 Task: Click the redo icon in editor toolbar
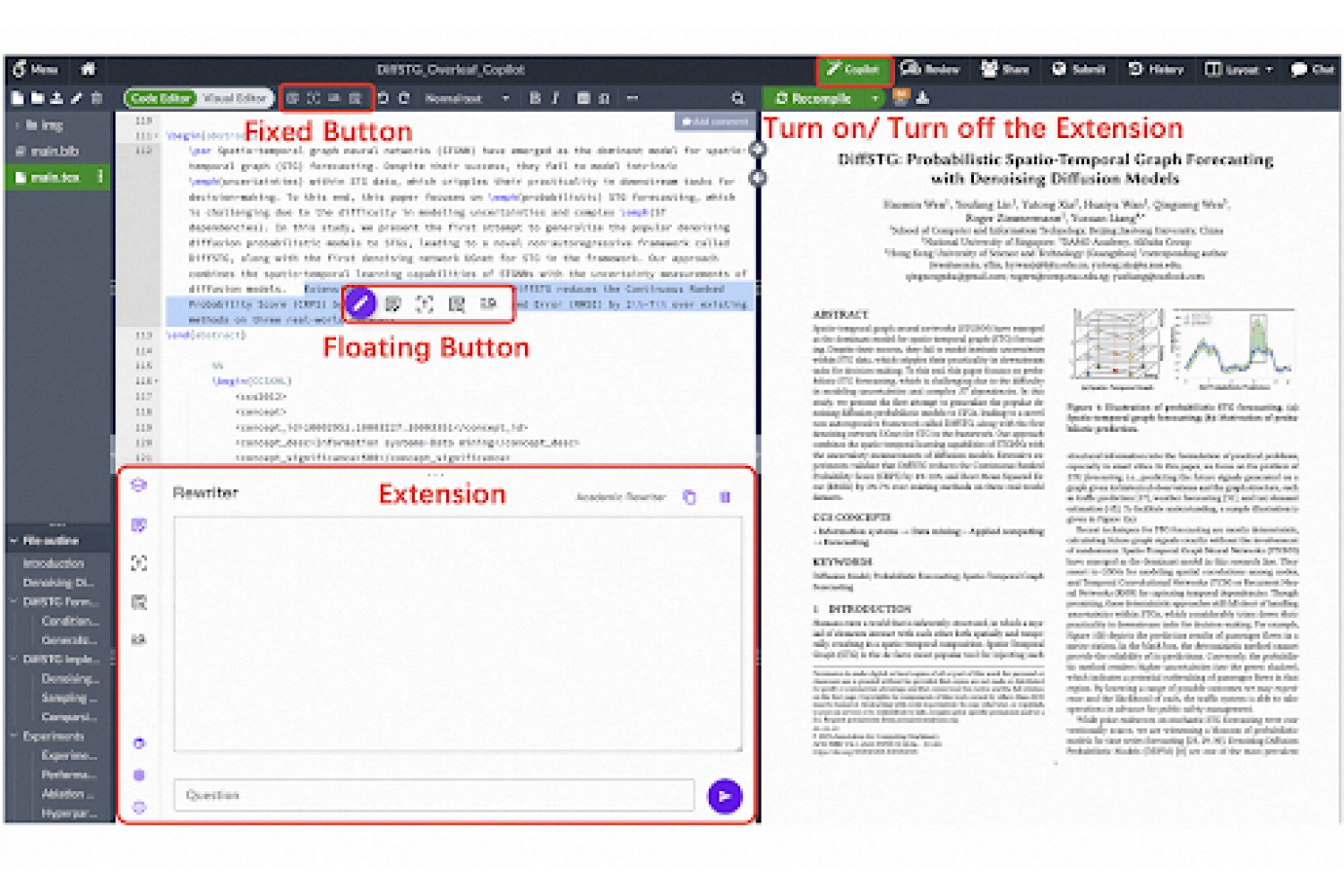(x=403, y=98)
